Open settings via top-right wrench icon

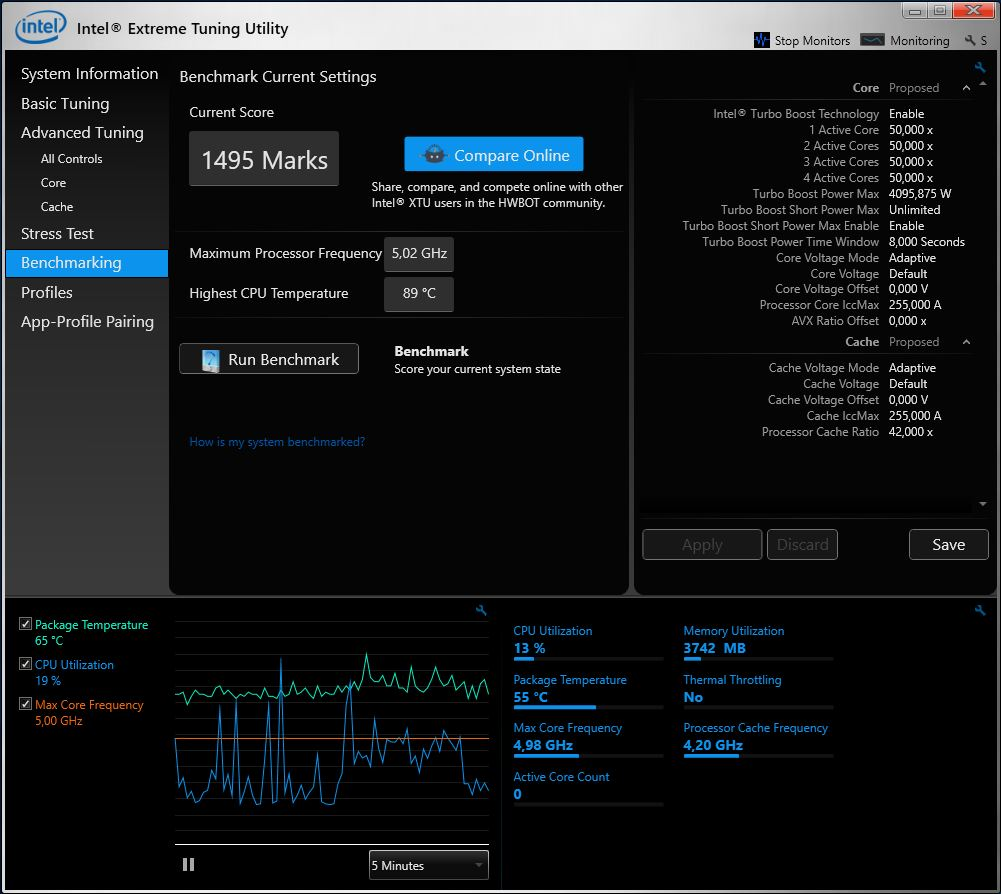click(970, 40)
